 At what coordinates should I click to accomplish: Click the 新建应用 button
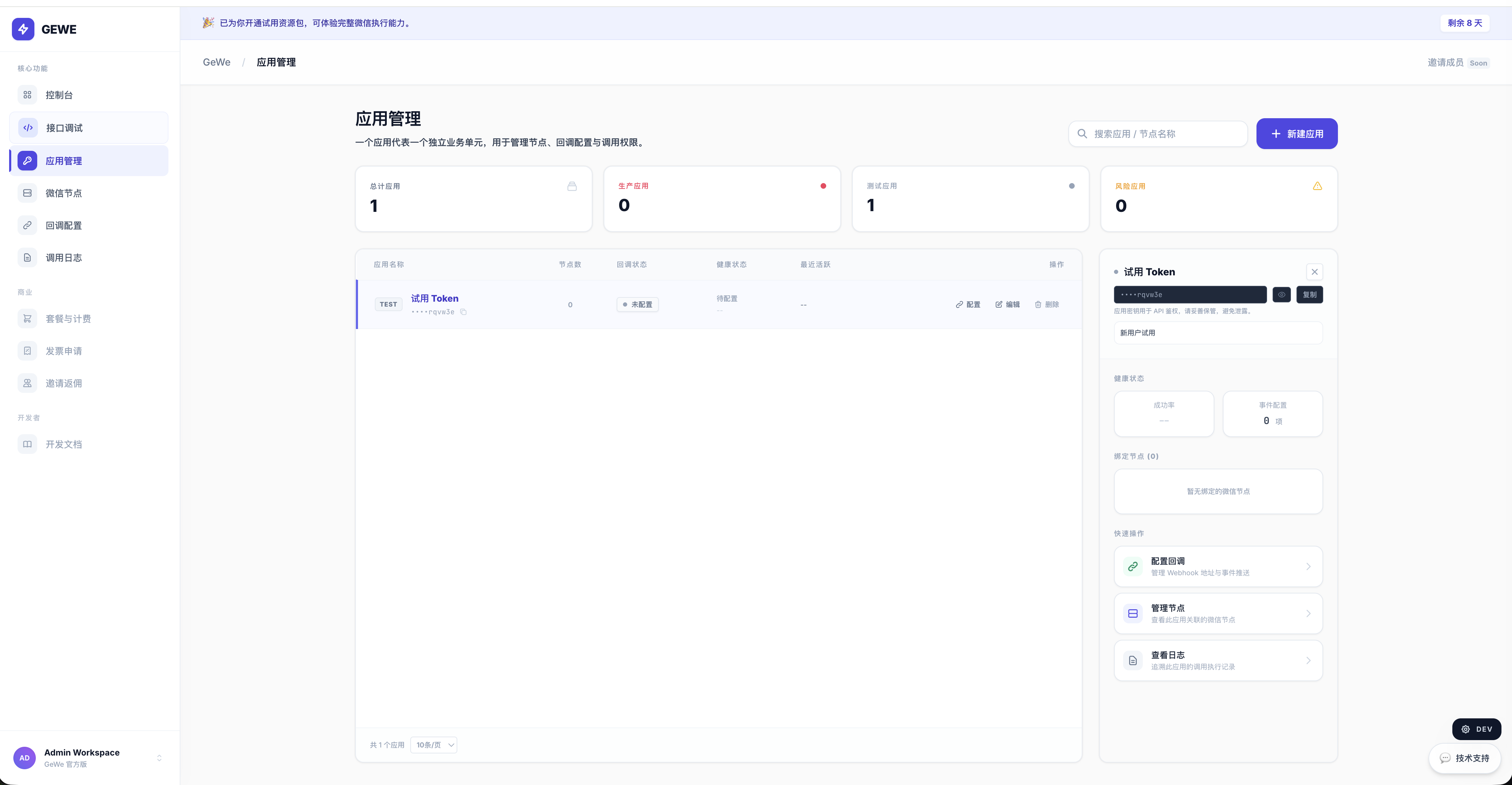pos(1297,134)
